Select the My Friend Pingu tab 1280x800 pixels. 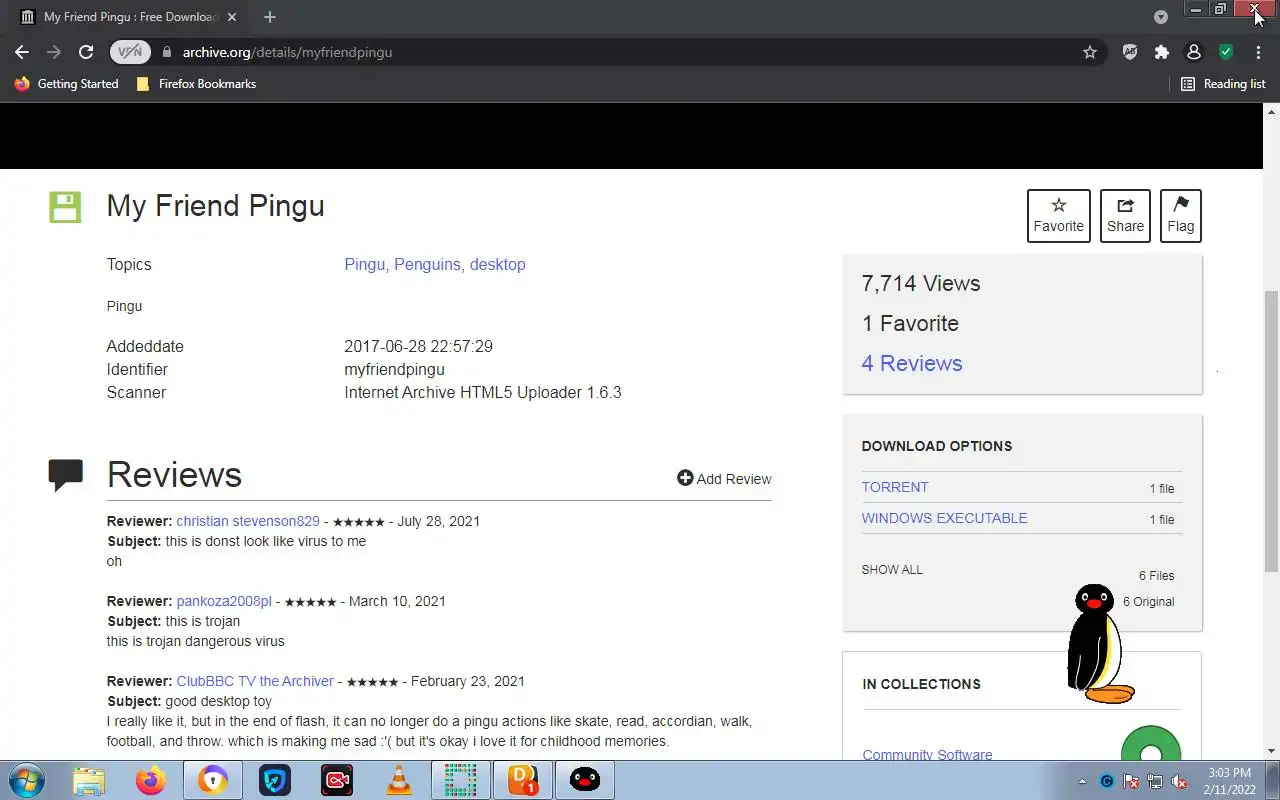point(128,17)
